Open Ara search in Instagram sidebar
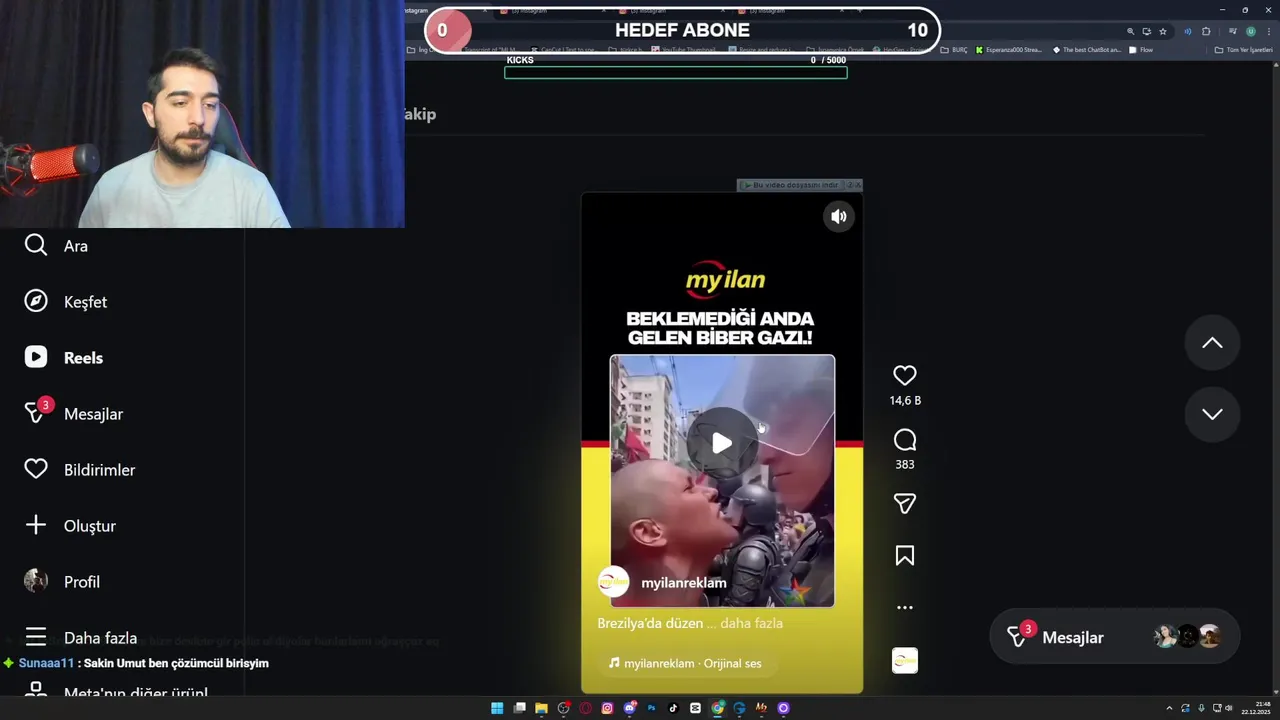 pos(56,245)
